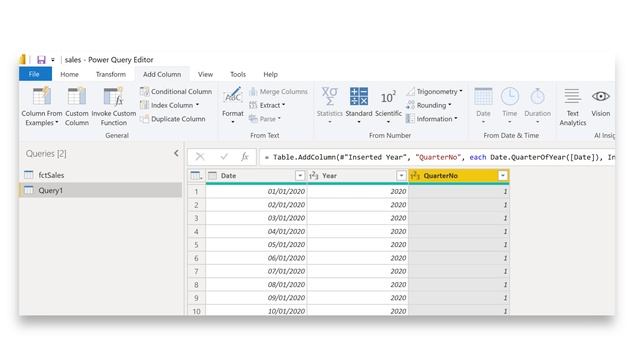The height and width of the screenshot is (360, 640).
Task: Click the table corner menu icon
Action: [x=196, y=176]
